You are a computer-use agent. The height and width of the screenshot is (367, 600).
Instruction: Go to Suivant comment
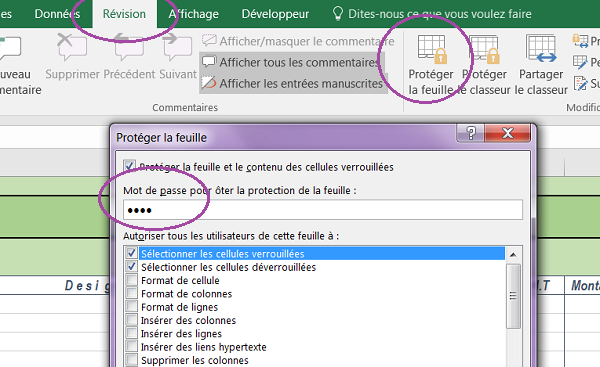coord(177,47)
